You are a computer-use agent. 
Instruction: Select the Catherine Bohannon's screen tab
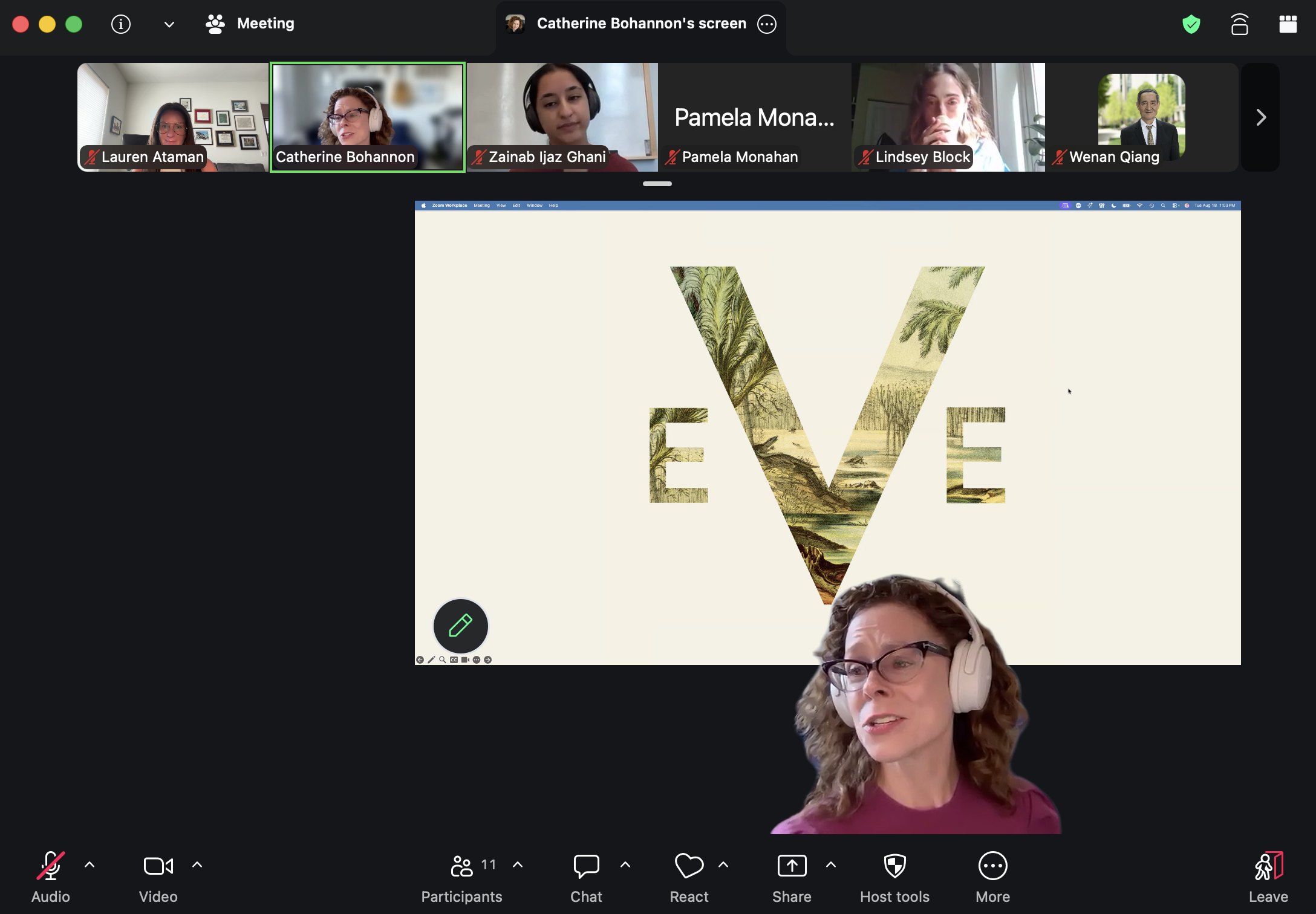(x=641, y=24)
